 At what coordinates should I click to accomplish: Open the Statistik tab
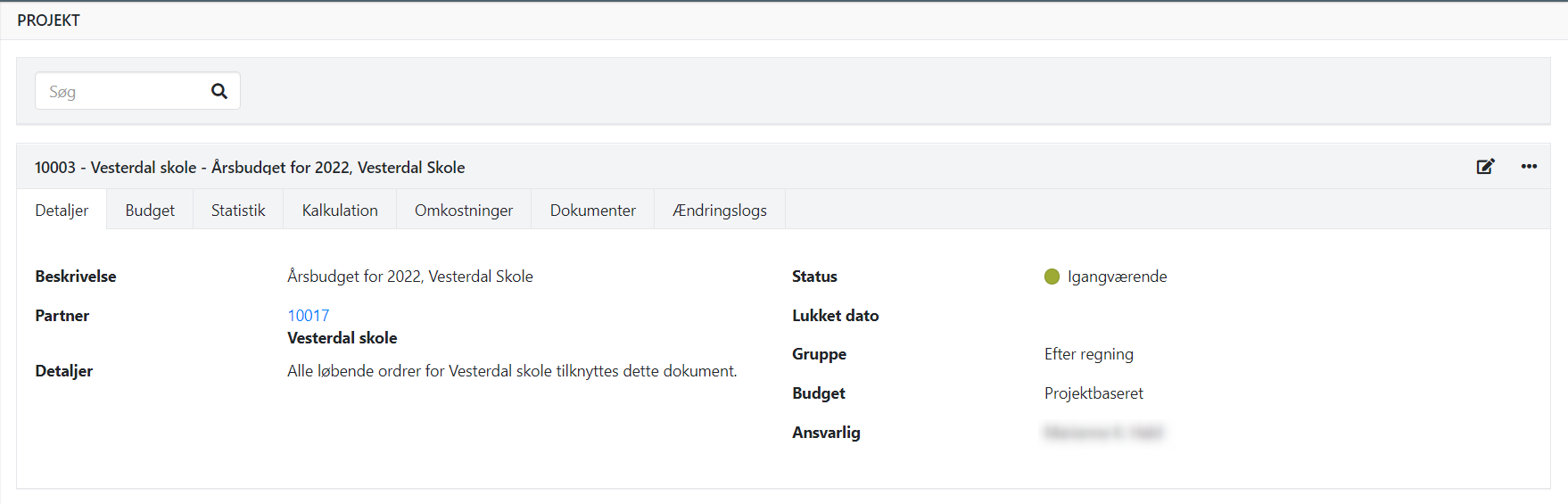(238, 211)
